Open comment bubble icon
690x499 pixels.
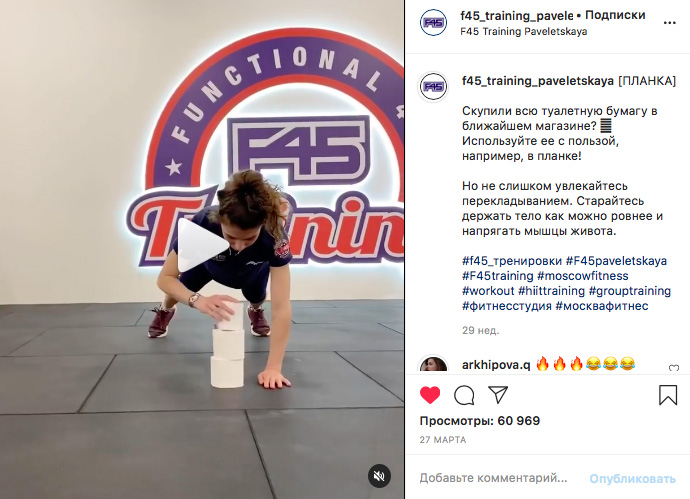[464, 395]
